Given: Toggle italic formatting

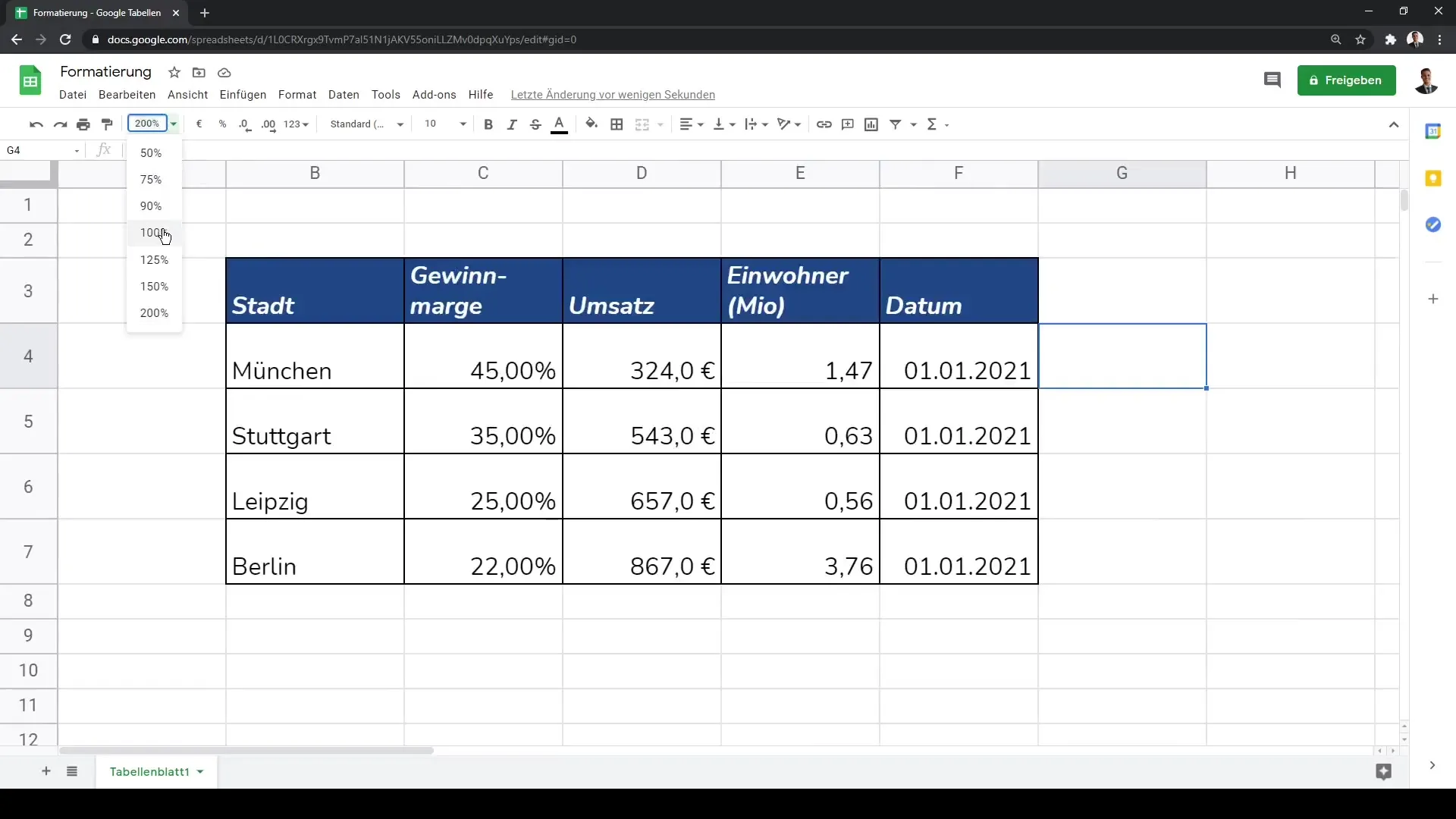Looking at the screenshot, I should [512, 124].
